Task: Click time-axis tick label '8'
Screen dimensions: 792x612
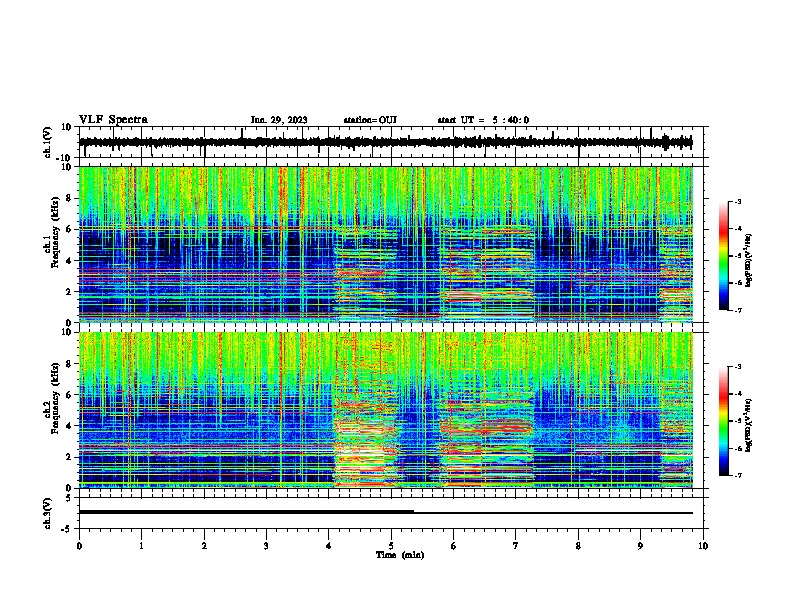Action: (578, 546)
